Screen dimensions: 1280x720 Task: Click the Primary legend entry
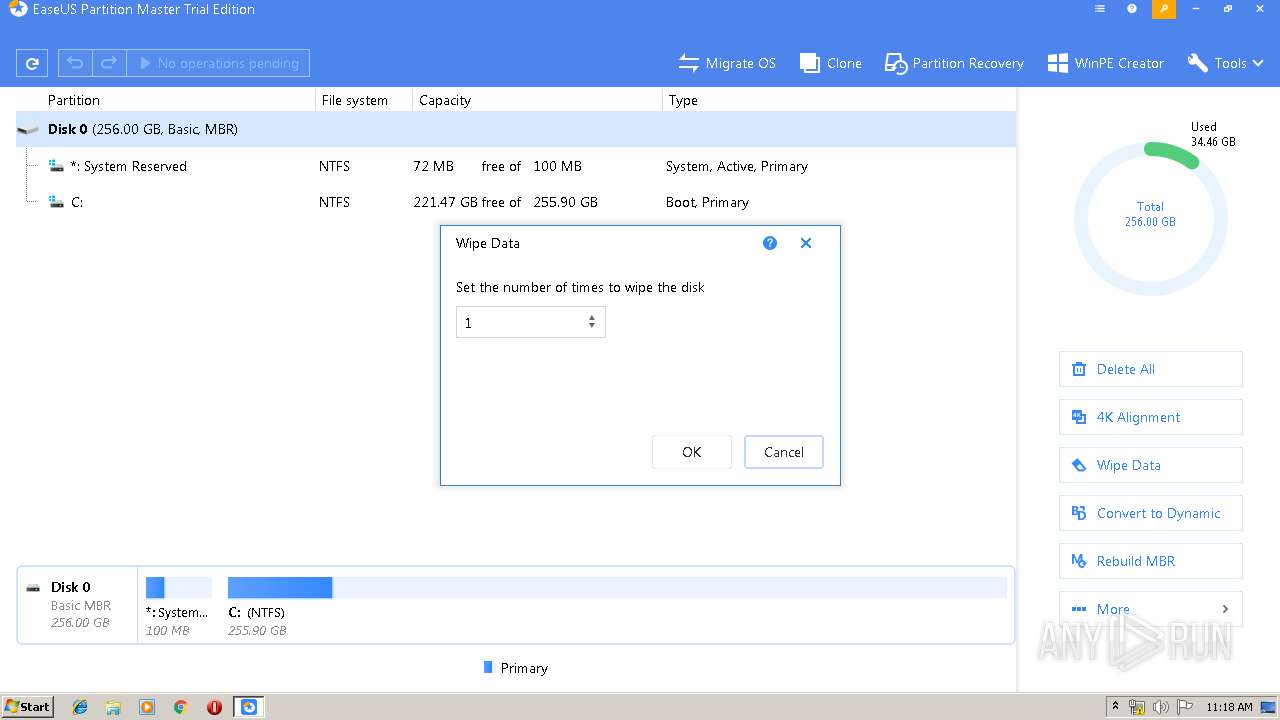[516, 668]
